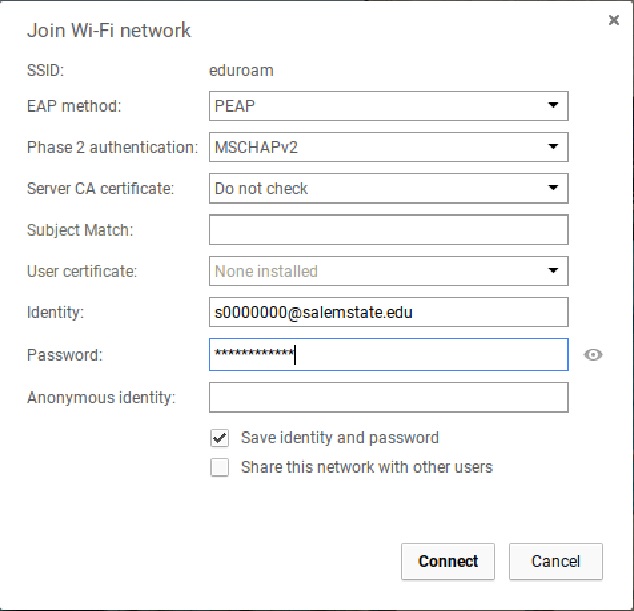Click the 'Save identity and password' label
The height and width of the screenshot is (611, 634).
click(340, 438)
